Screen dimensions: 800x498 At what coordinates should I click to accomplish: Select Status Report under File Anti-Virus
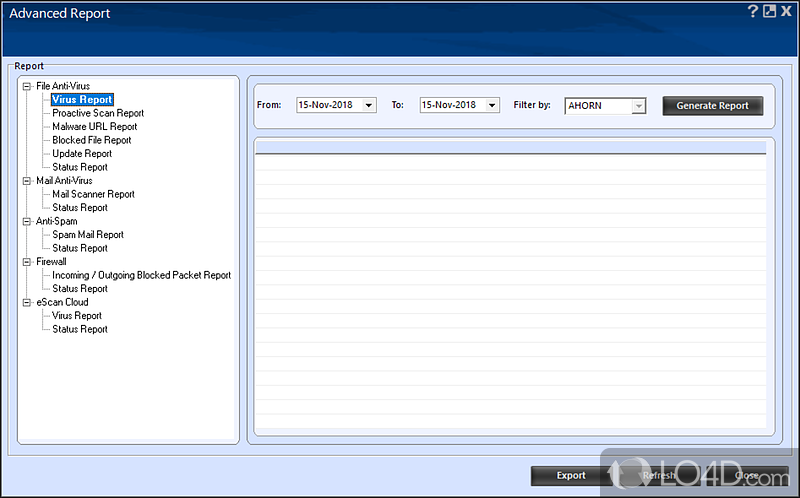(x=80, y=167)
